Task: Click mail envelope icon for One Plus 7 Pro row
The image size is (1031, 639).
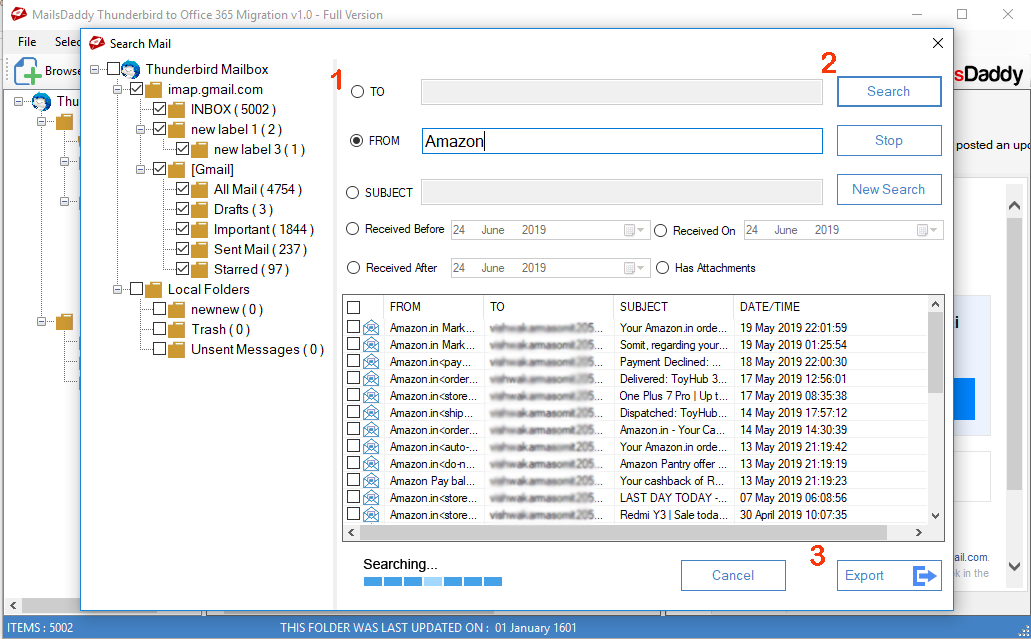Action: (x=371, y=396)
